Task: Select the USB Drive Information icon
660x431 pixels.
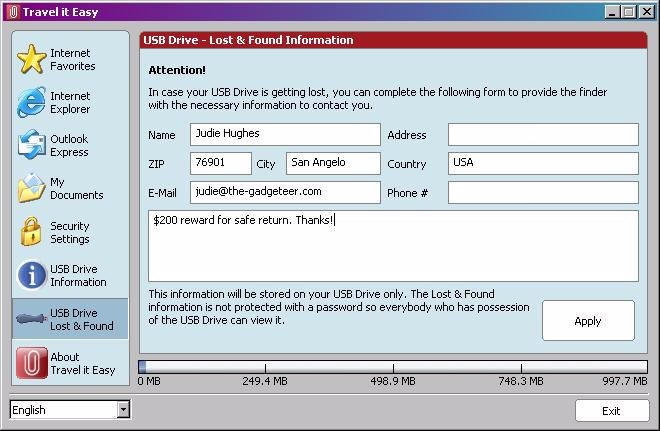Action: click(31, 275)
